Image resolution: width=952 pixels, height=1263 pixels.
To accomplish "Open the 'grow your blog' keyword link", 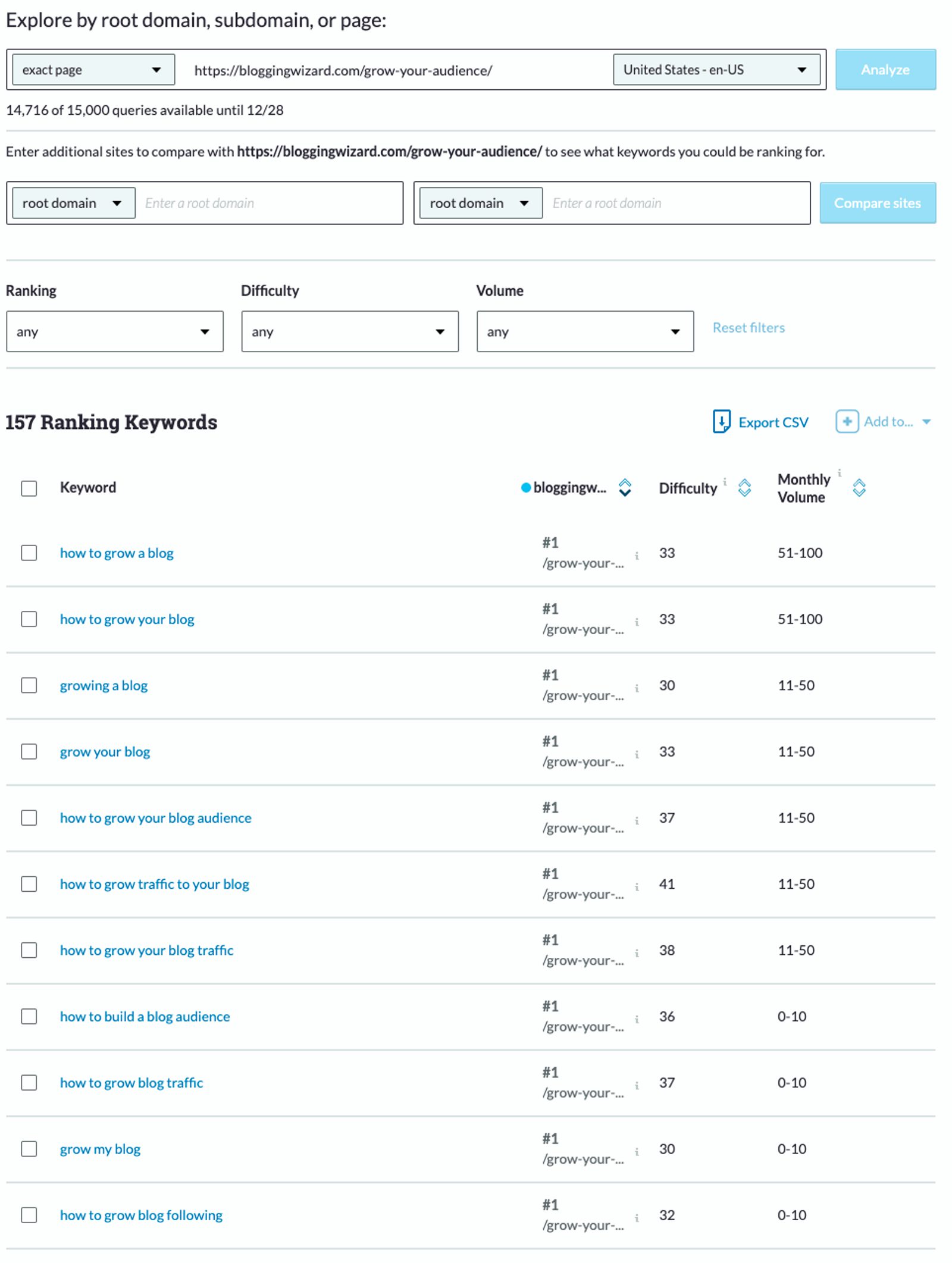I will pos(105,751).
